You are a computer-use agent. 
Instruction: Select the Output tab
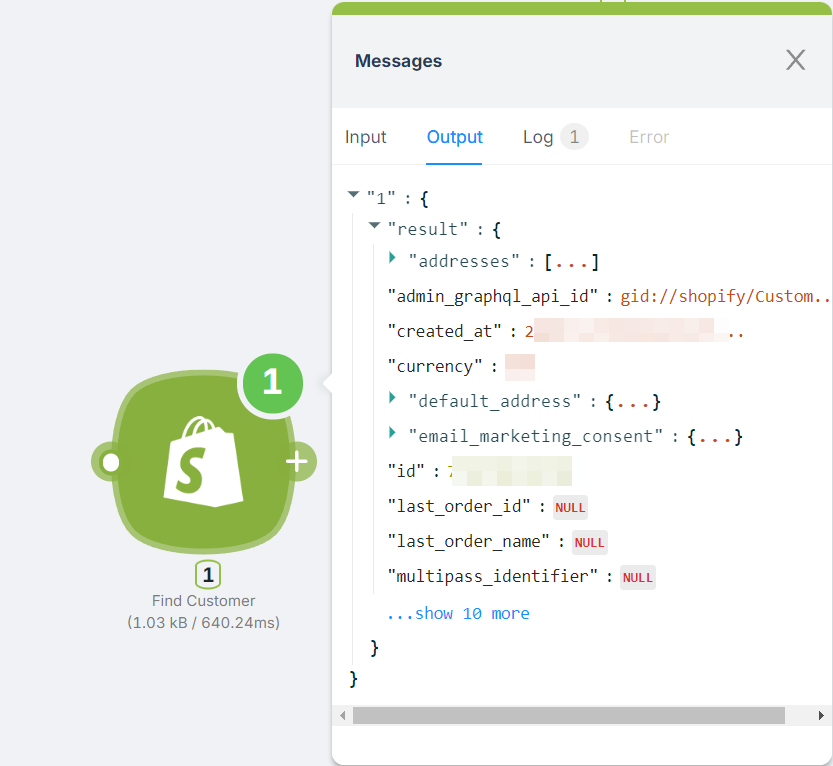(455, 137)
